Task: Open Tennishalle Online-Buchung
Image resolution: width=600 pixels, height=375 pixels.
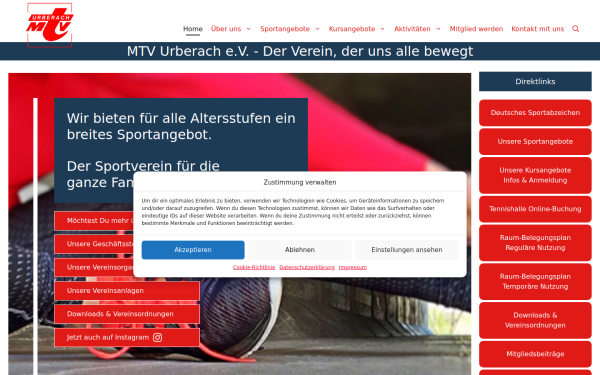Action: pyautogui.click(x=535, y=209)
